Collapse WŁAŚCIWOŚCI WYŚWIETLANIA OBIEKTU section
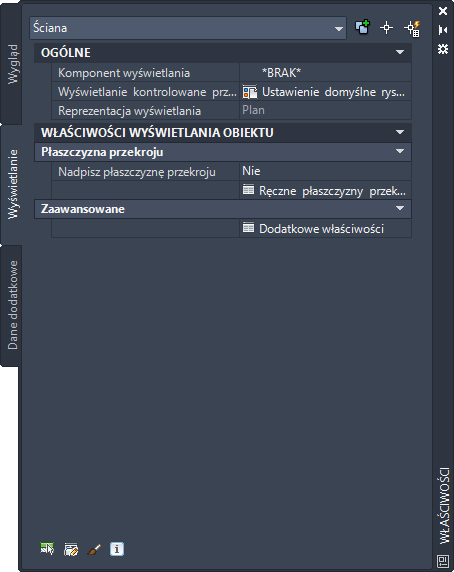This screenshot has height=572, width=454. 400,132
